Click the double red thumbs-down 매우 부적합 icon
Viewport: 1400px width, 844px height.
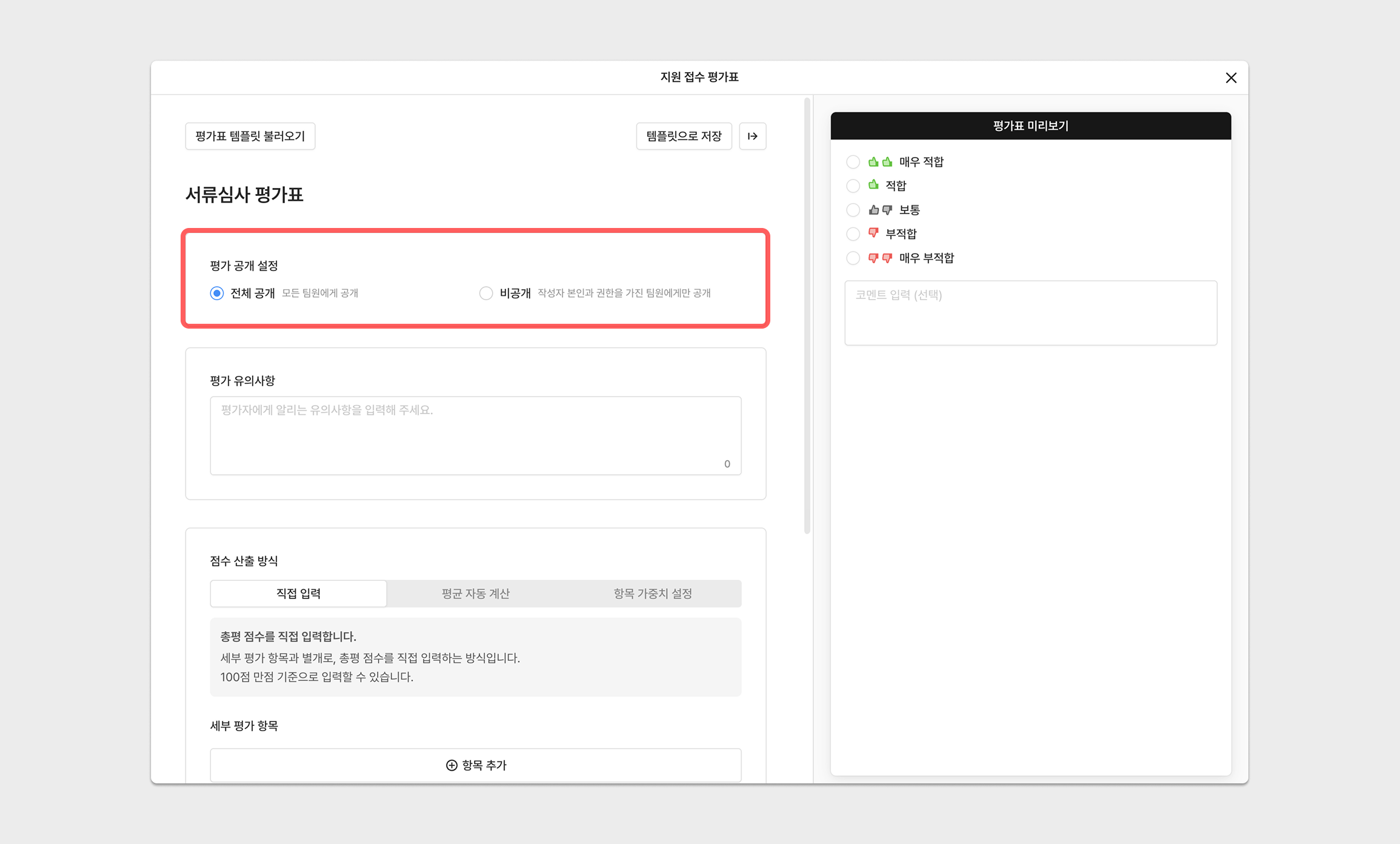click(x=880, y=258)
